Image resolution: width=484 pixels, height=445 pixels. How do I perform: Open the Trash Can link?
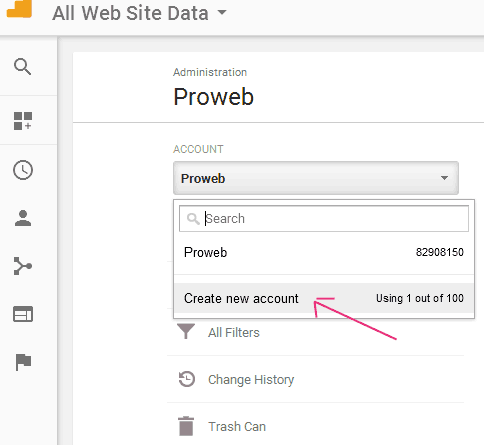237,427
